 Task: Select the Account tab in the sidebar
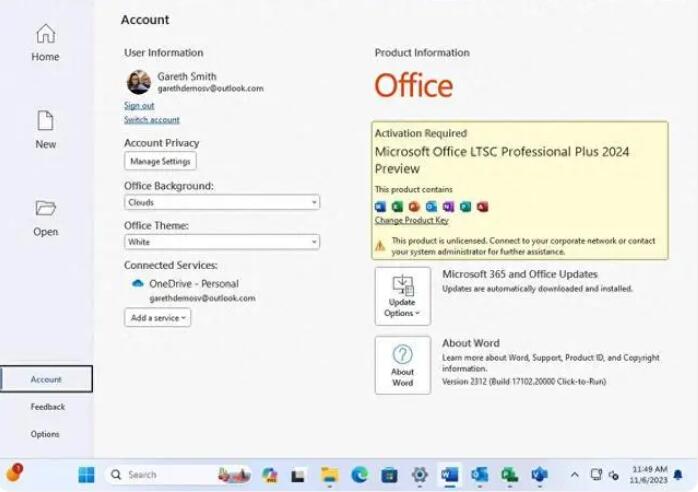click(x=46, y=379)
